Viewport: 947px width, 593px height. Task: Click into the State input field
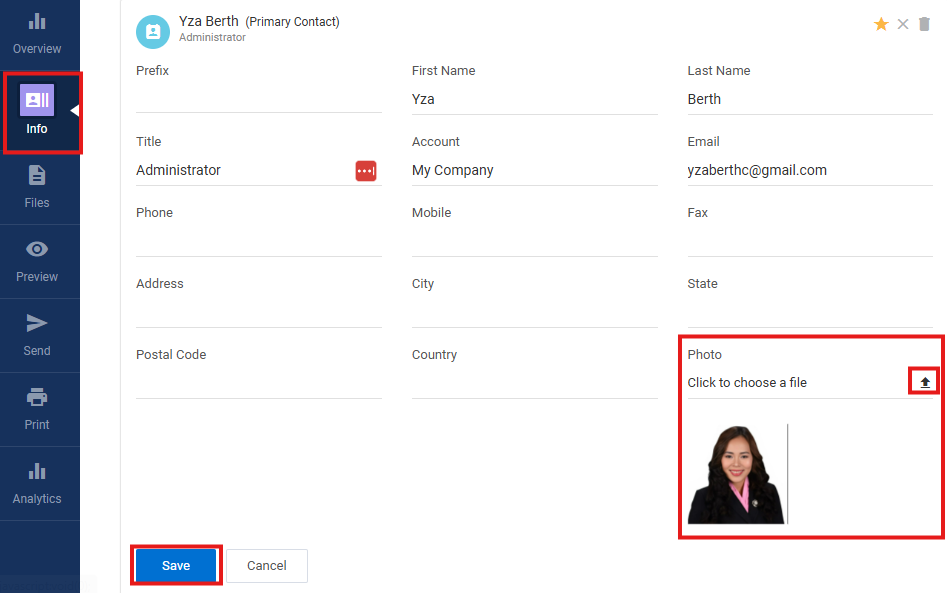810,313
